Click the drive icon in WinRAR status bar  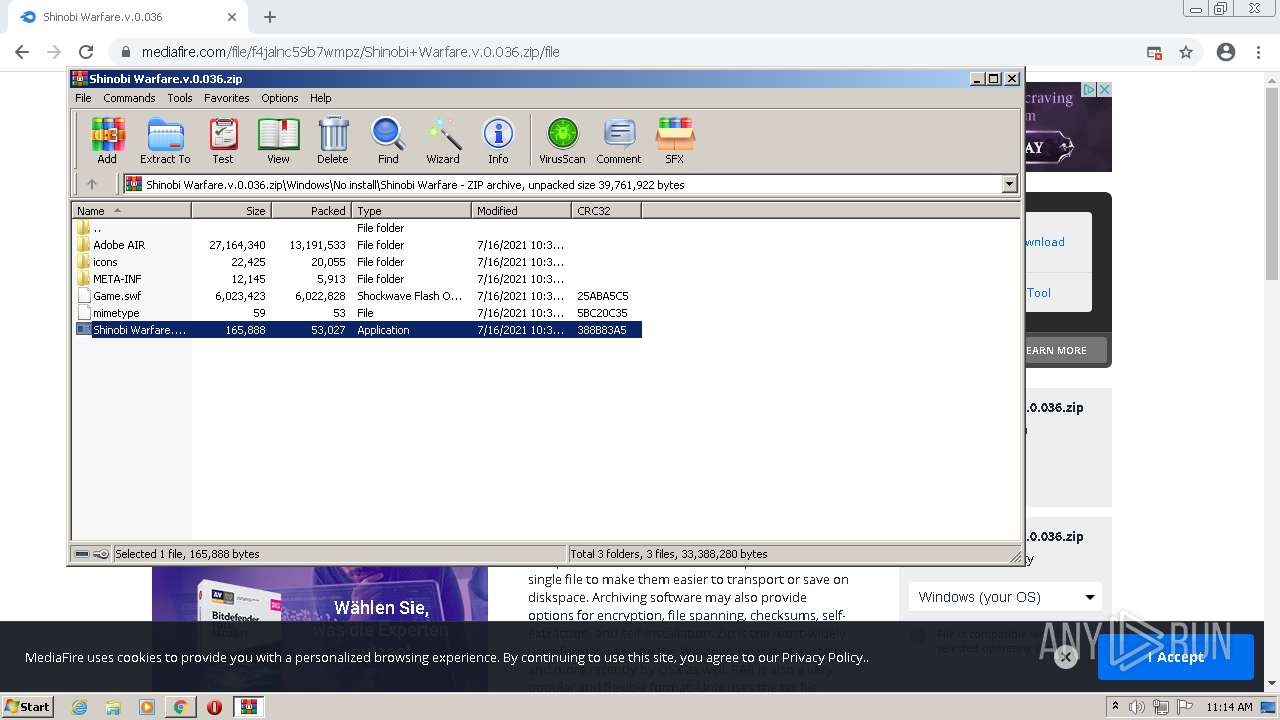pos(83,553)
